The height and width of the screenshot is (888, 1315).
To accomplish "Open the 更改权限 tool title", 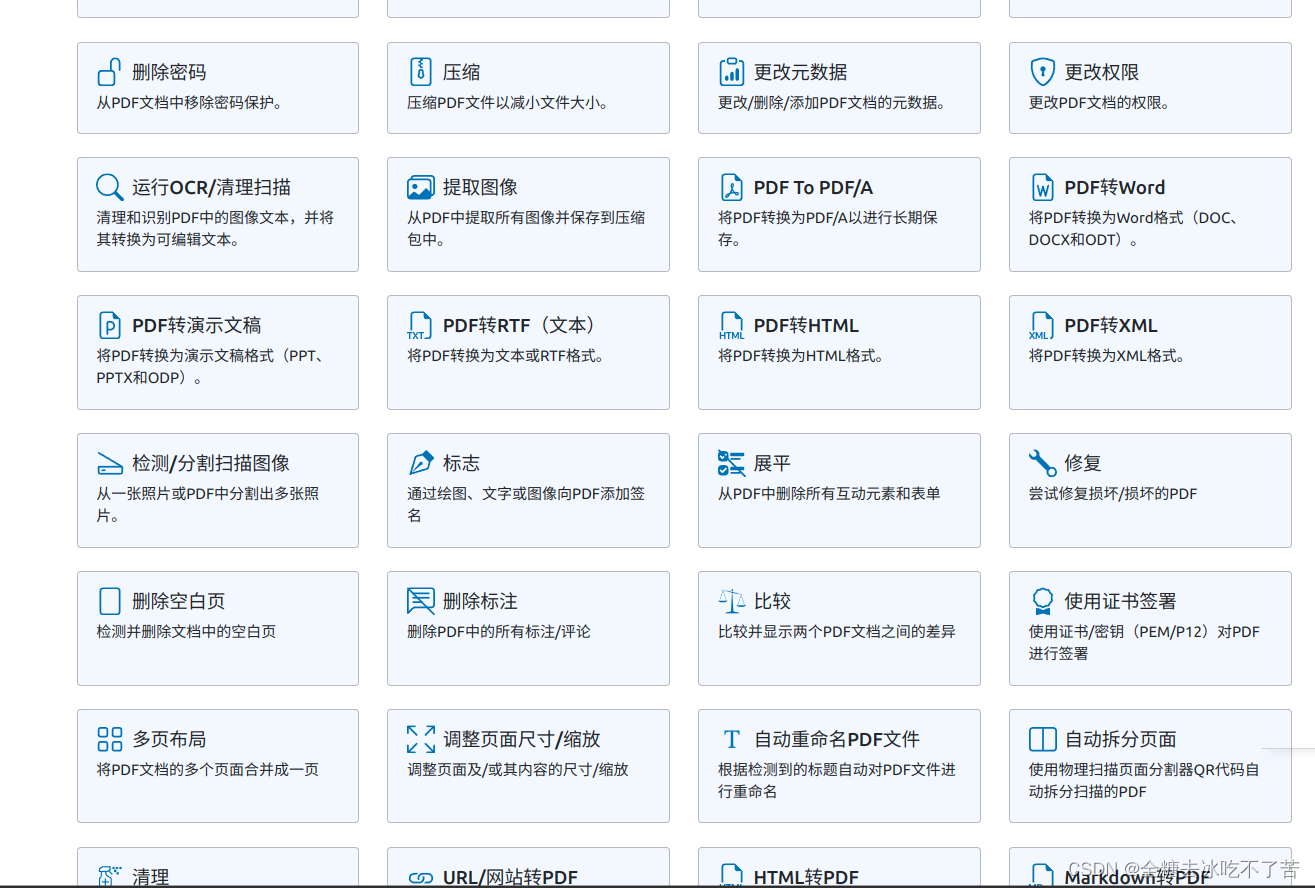I will 1101,72.
